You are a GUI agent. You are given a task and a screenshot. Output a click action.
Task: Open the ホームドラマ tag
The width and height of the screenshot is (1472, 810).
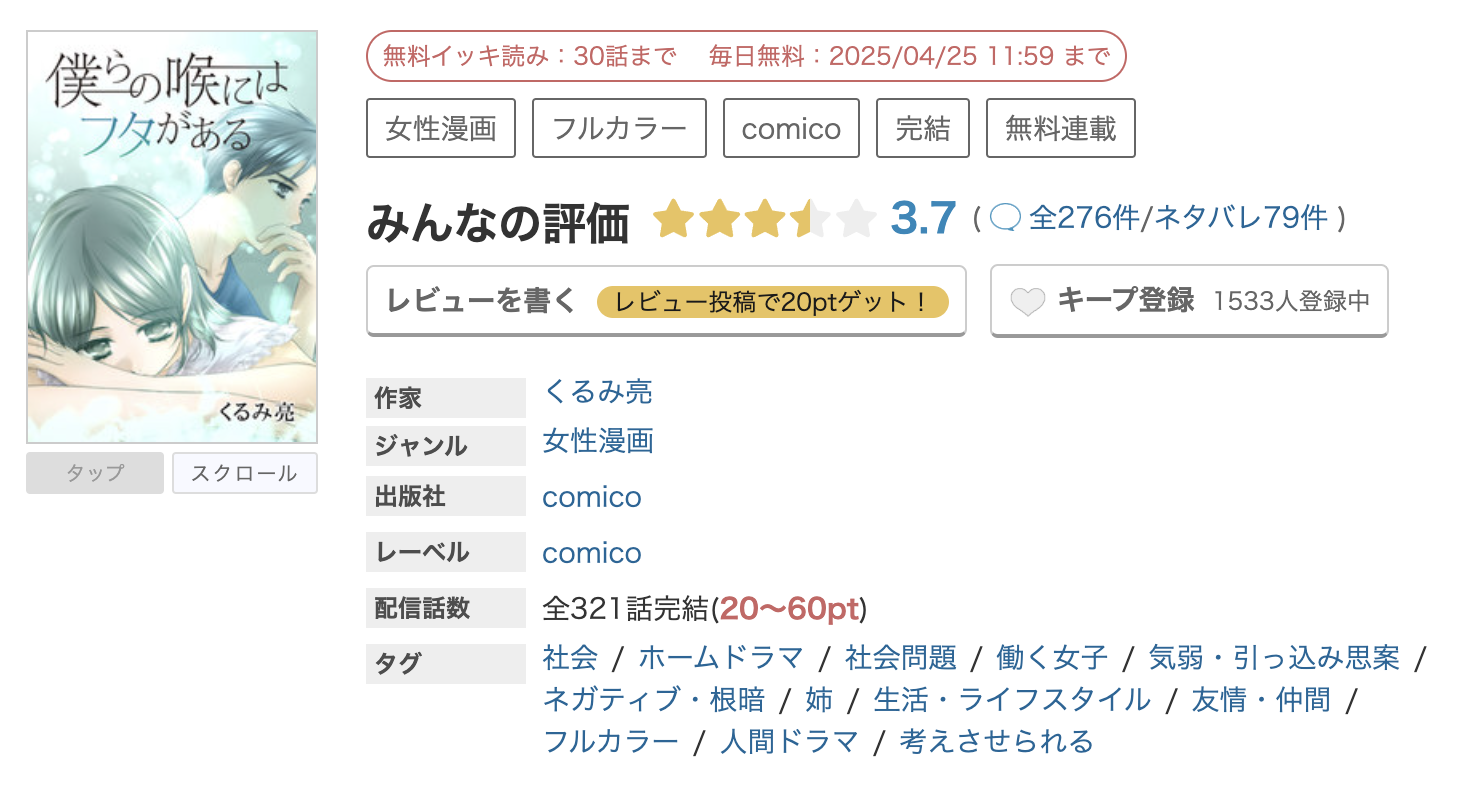(x=722, y=658)
